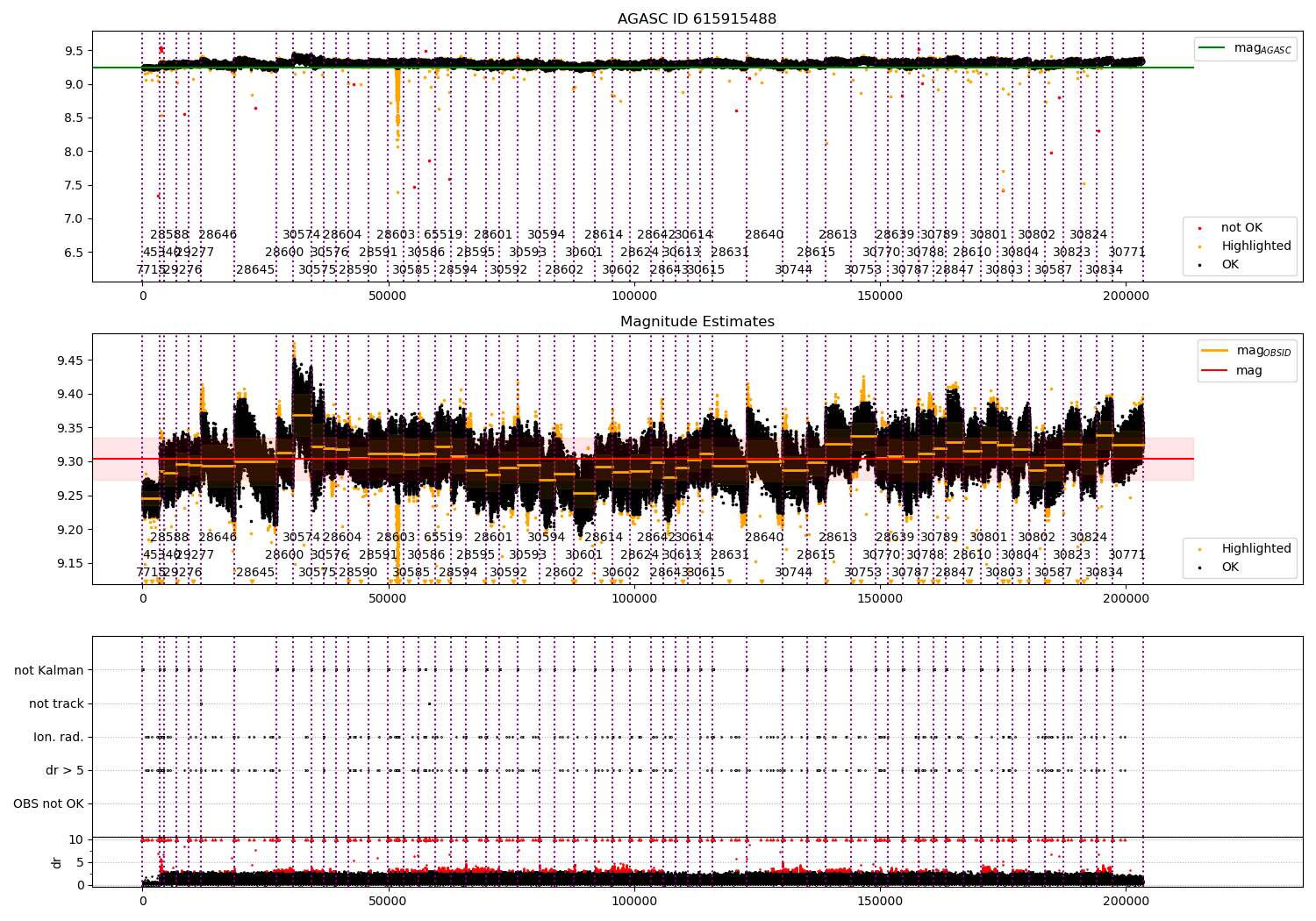Screen dimensions: 1316x921
Task: Click y-tick 6.5 on top plot
Action: 75,253
